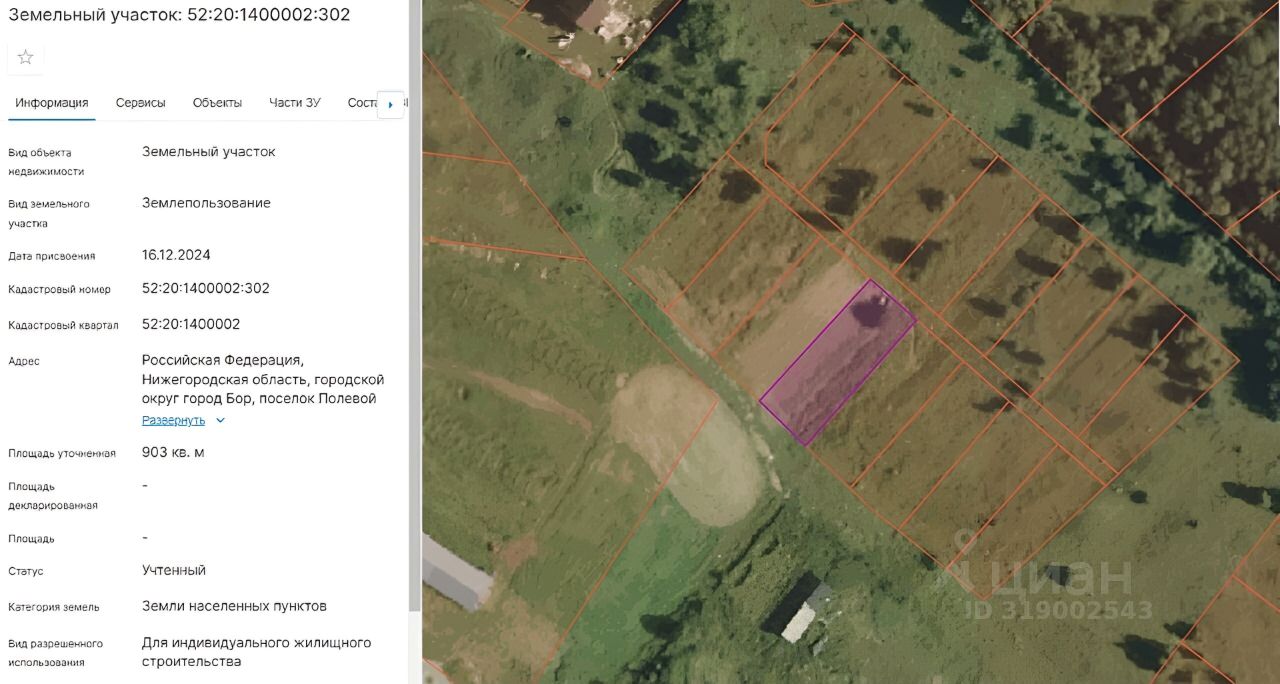This screenshot has height=684, width=1280.
Task: Click the label Дата присвоения
Action: pyautogui.click(x=52, y=256)
